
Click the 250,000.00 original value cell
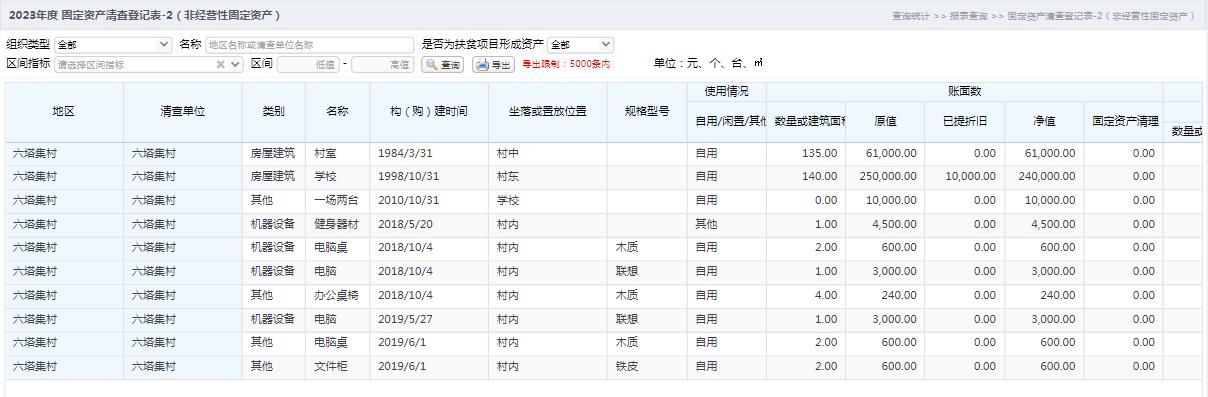[885, 177]
